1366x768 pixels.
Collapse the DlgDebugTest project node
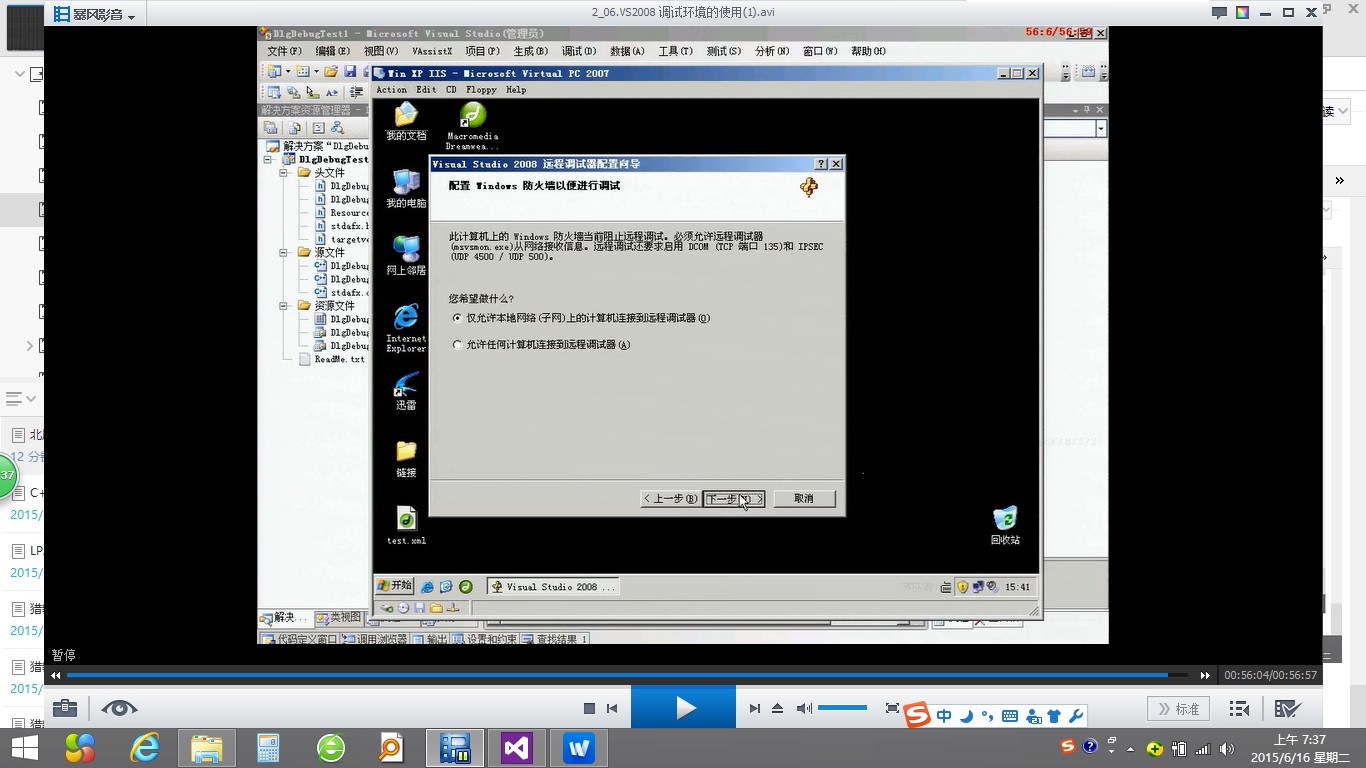[269, 159]
